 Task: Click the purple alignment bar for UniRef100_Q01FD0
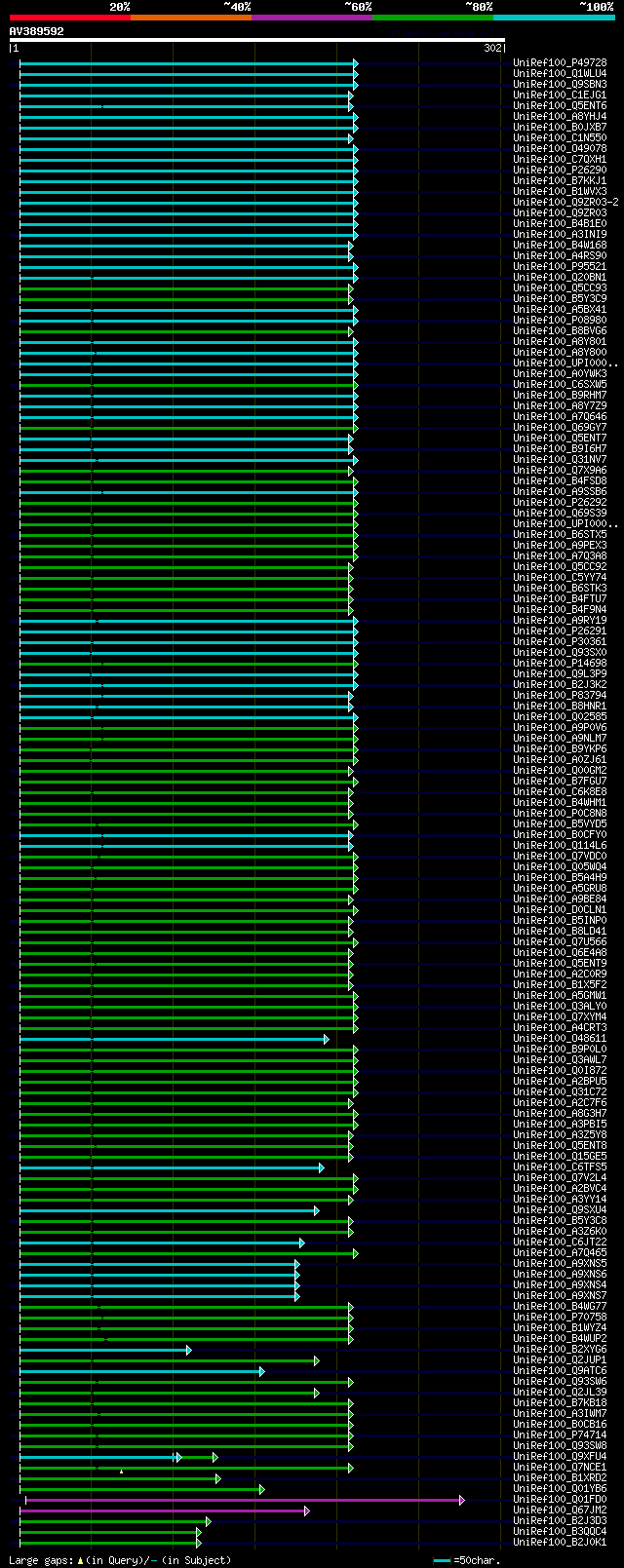point(244,1500)
